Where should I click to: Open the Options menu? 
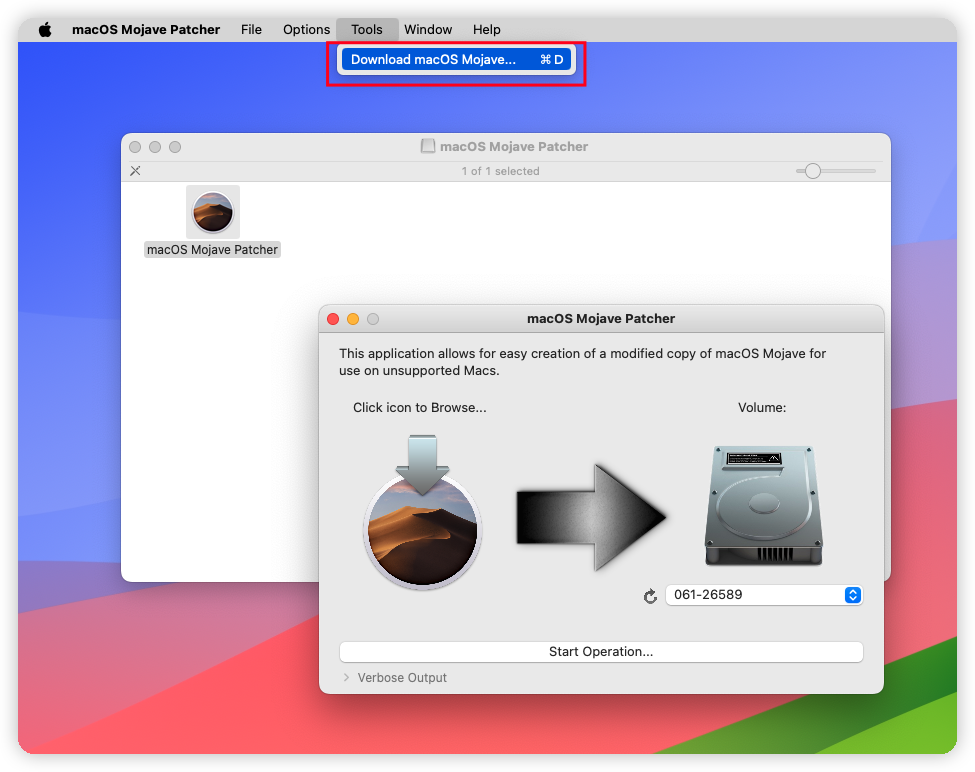click(306, 29)
